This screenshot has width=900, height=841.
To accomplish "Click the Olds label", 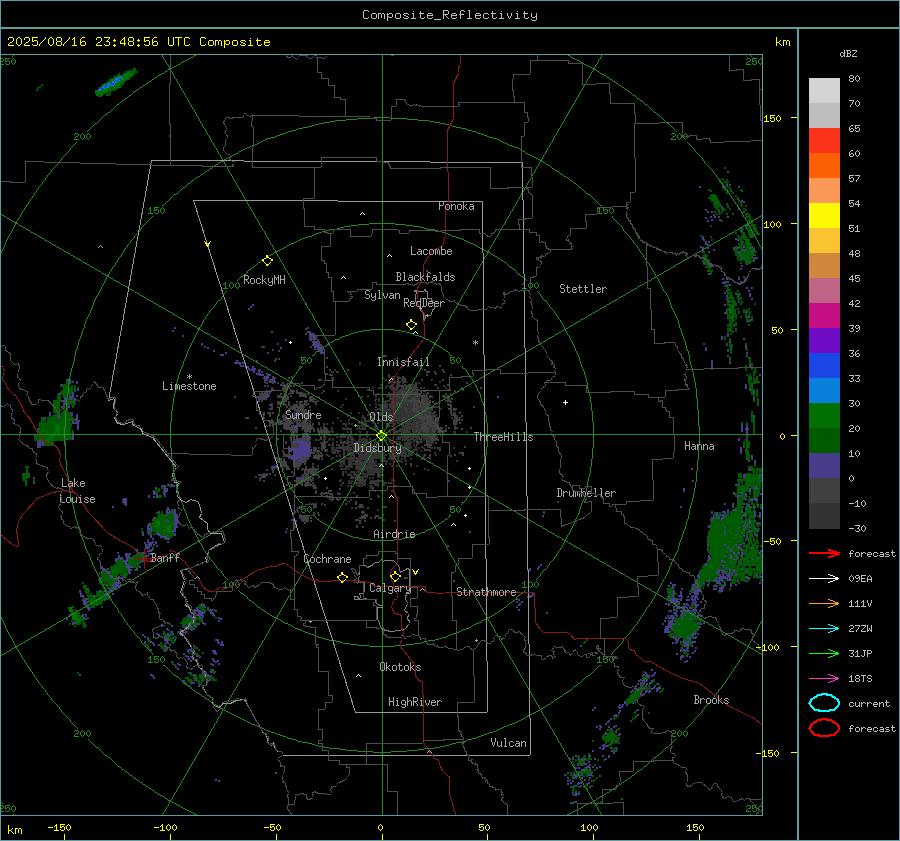I will (381, 417).
